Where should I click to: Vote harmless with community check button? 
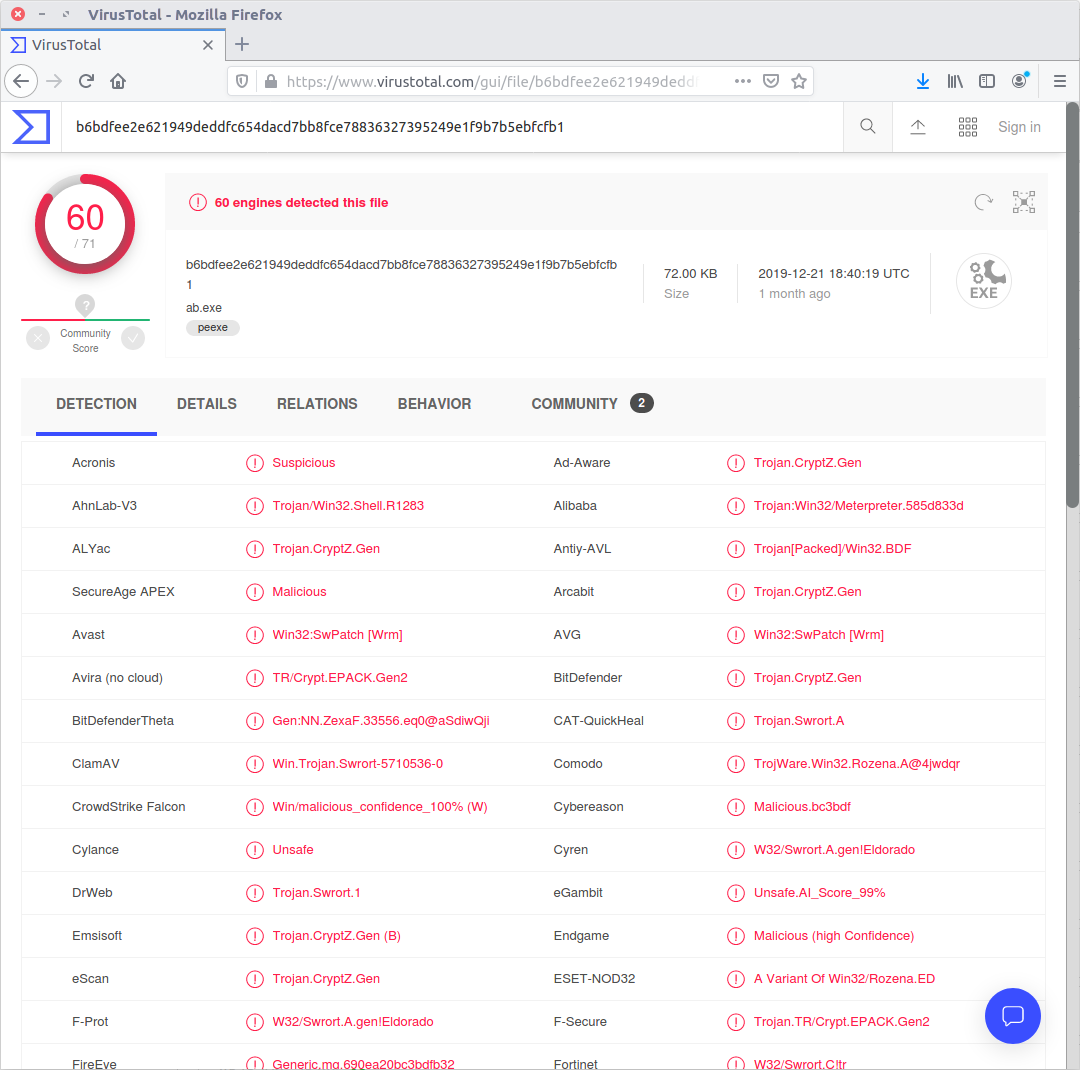133,339
